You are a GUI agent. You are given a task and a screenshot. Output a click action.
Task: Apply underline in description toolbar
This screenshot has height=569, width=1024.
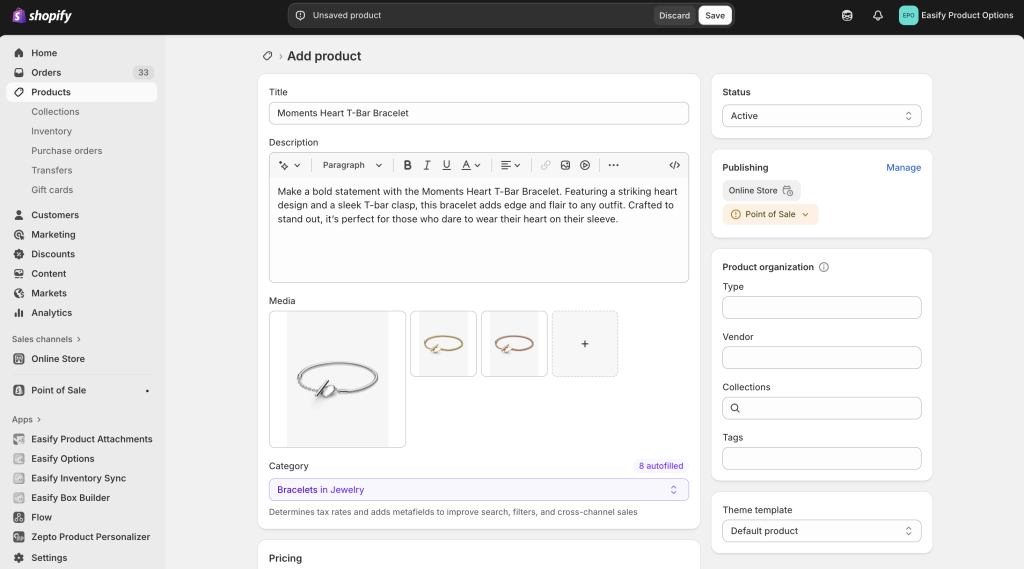[446, 165]
